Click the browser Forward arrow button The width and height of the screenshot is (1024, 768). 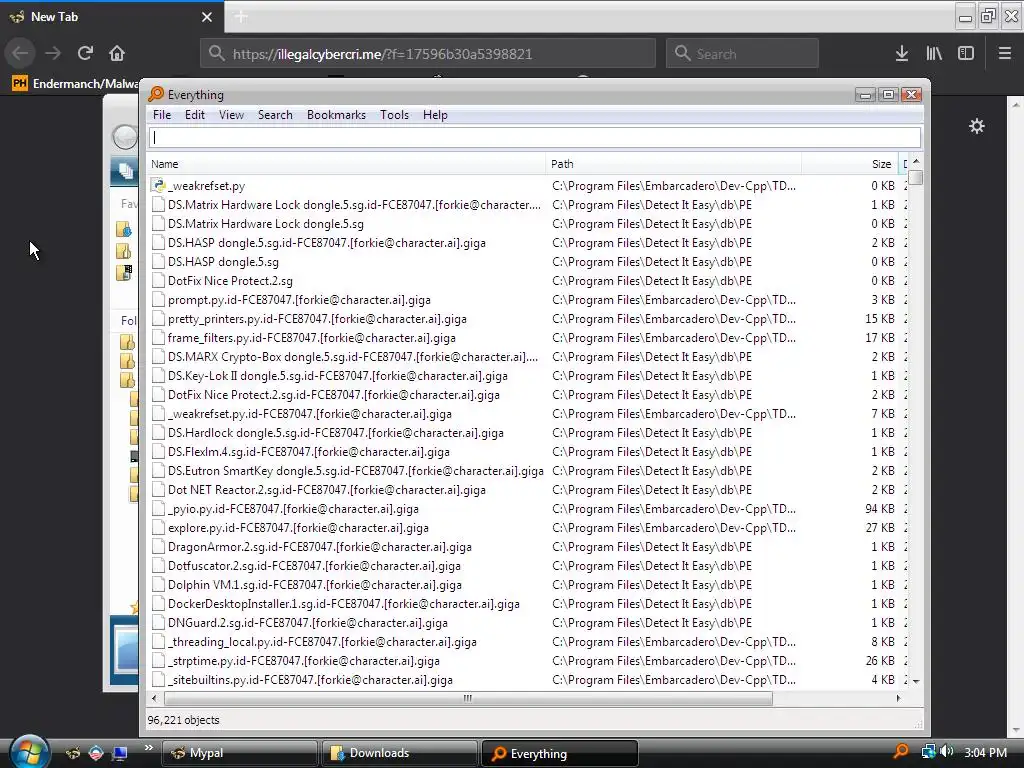[53, 53]
